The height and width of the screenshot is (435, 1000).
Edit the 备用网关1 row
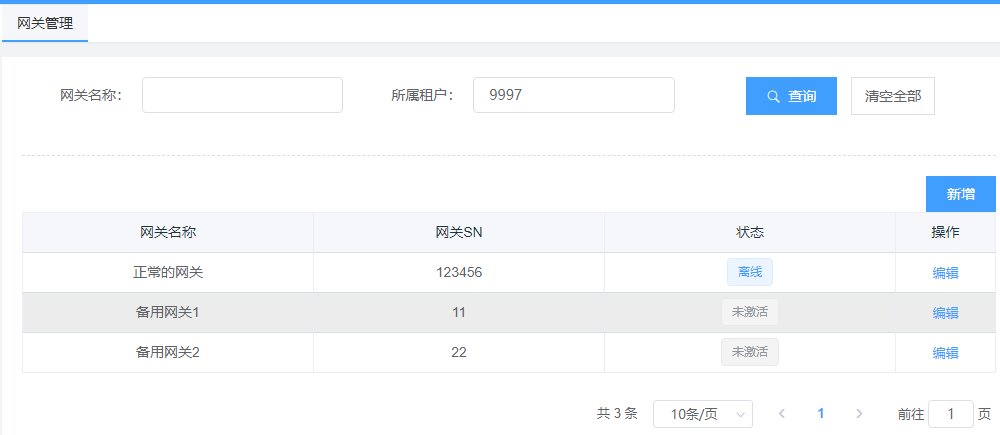(945, 312)
